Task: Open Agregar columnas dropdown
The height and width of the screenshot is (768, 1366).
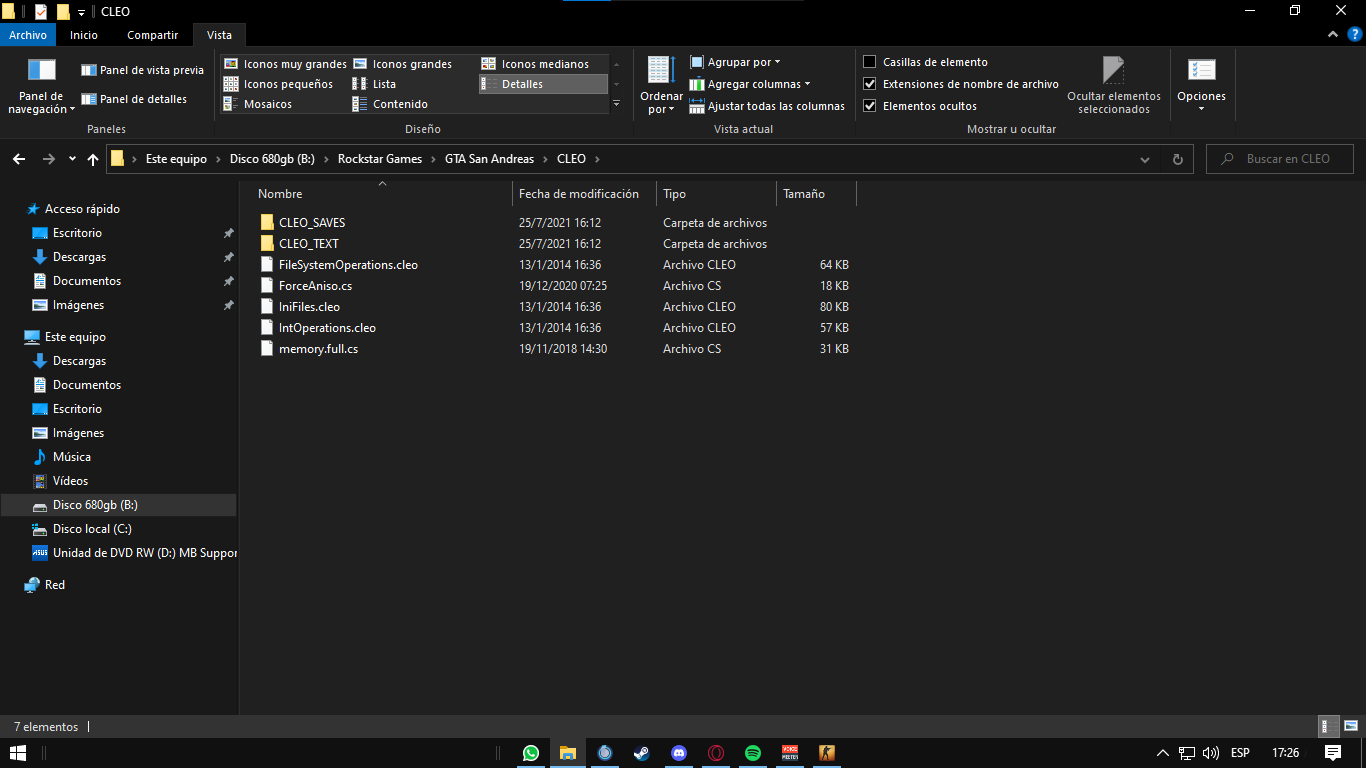Action: [x=750, y=84]
